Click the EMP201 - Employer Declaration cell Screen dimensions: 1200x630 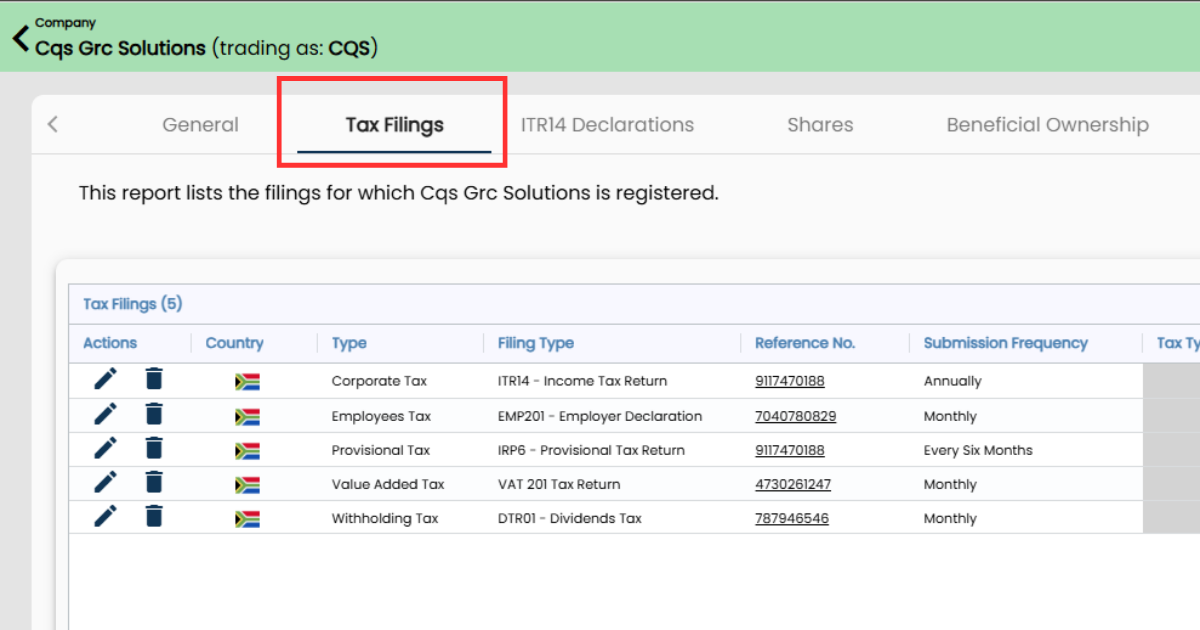pos(600,416)
